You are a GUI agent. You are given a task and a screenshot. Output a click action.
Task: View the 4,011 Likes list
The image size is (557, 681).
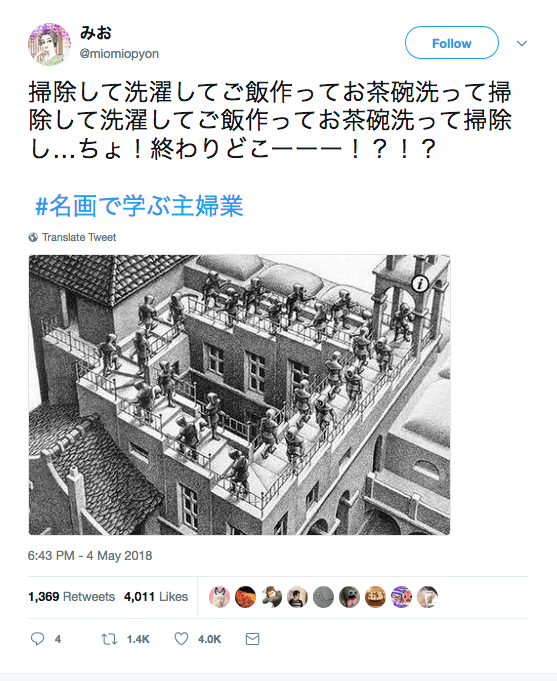point(156,597)
